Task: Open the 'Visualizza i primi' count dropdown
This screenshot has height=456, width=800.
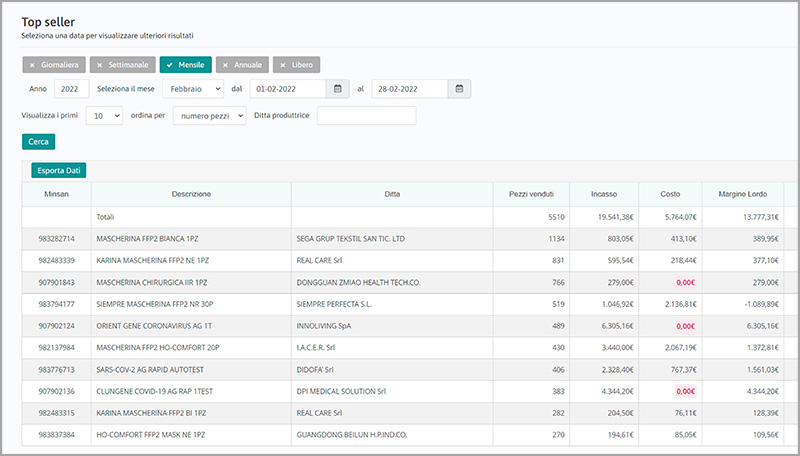Action: click(x=104, y=116)
